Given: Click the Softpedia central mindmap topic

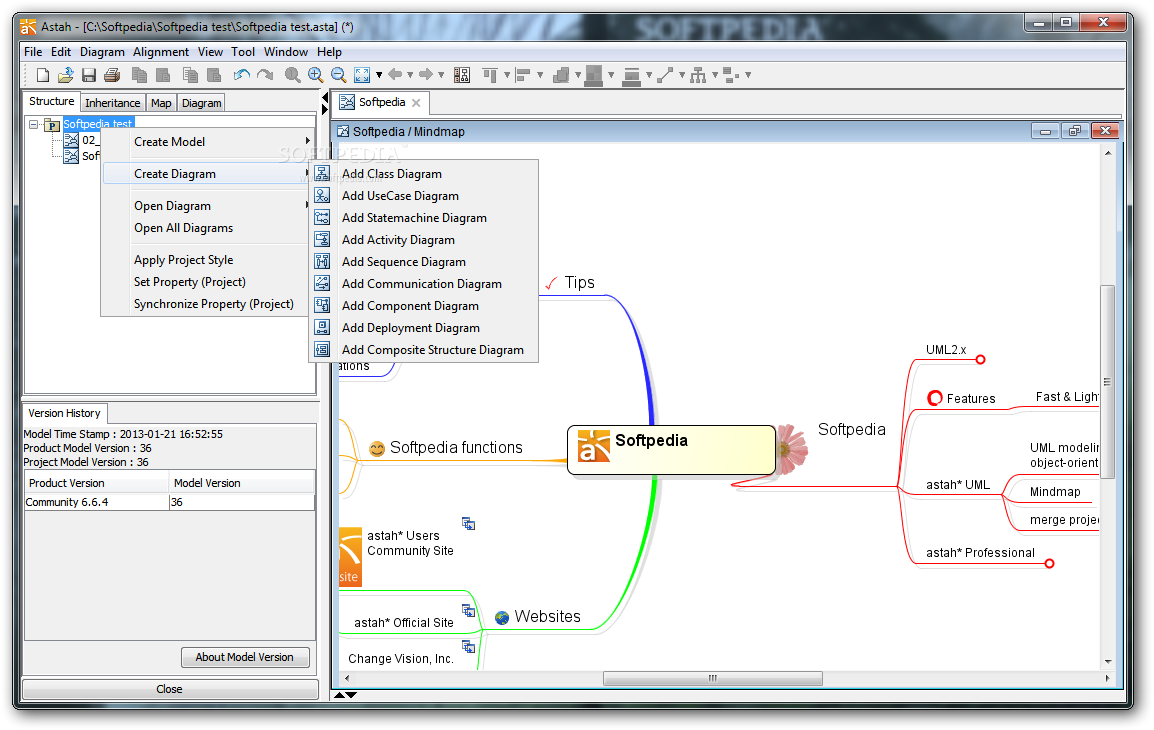Looking at the screenshot, I should point(671,450).
